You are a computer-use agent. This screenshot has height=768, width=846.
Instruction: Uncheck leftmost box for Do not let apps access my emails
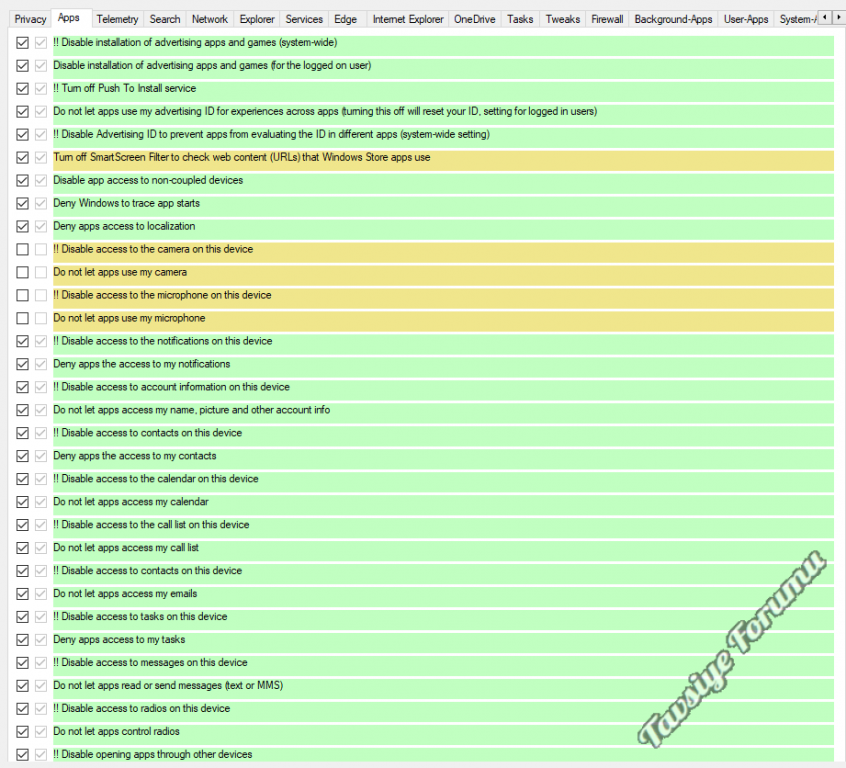pyautogui.click(x=22, y=594)
